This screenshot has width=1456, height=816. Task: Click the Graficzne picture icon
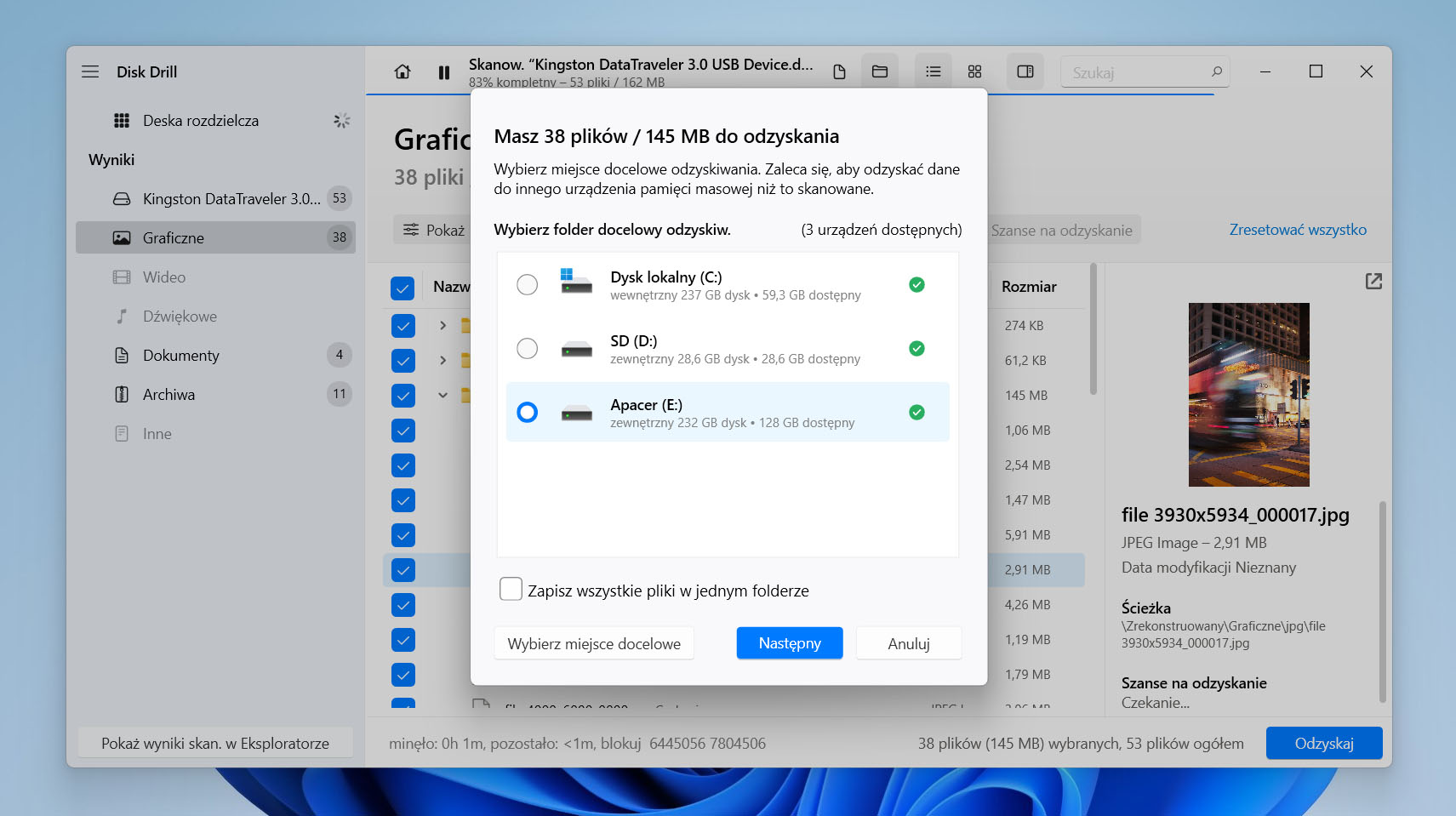[122, 237]
